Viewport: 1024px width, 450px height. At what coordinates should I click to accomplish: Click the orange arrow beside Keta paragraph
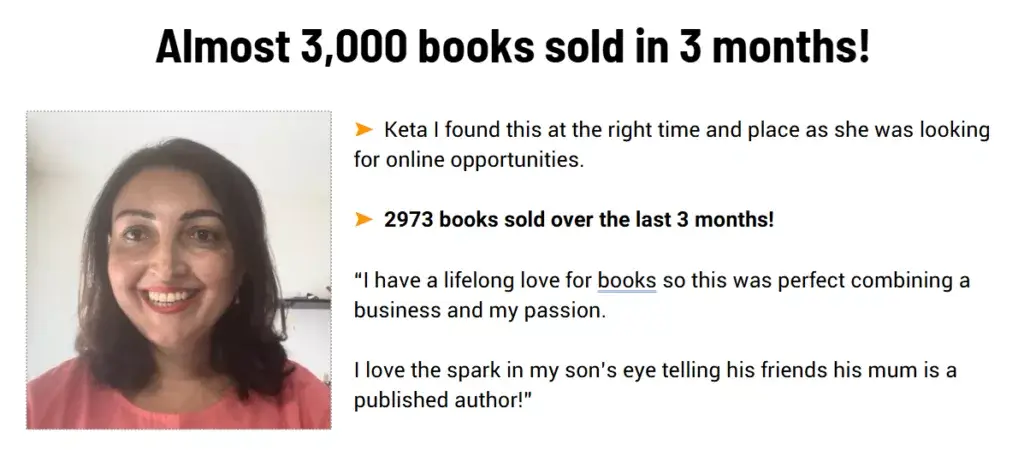point(363,129)
